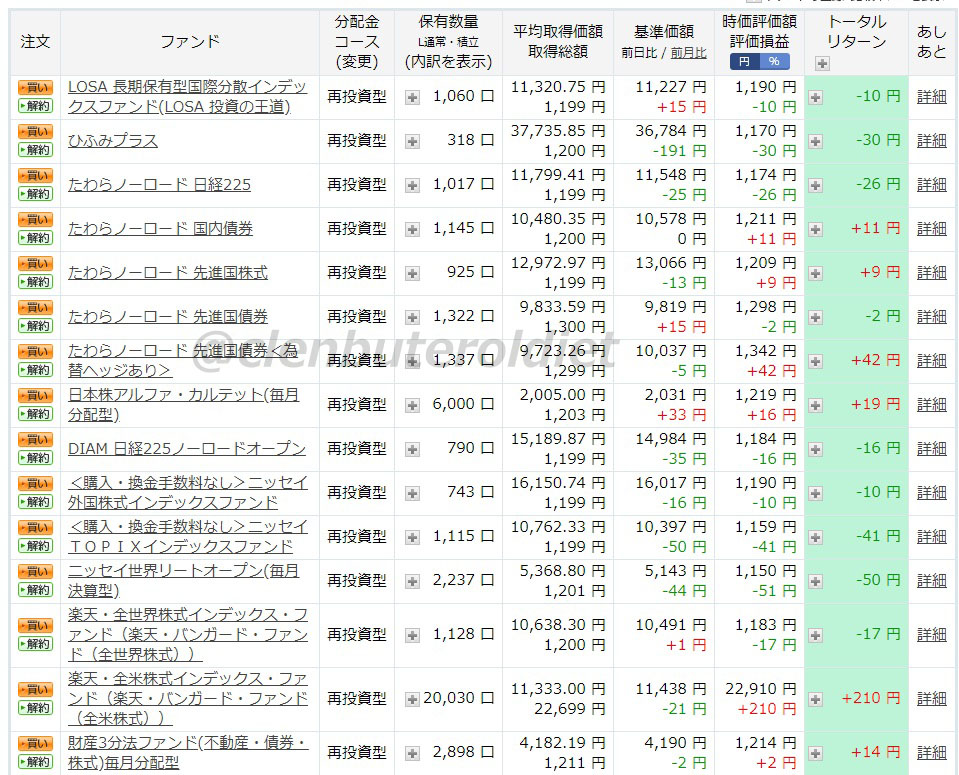This screenshot has height=775, width=959.
Task: Expand the plus icon under トータルリターン header
Action: tap(822, 64)
